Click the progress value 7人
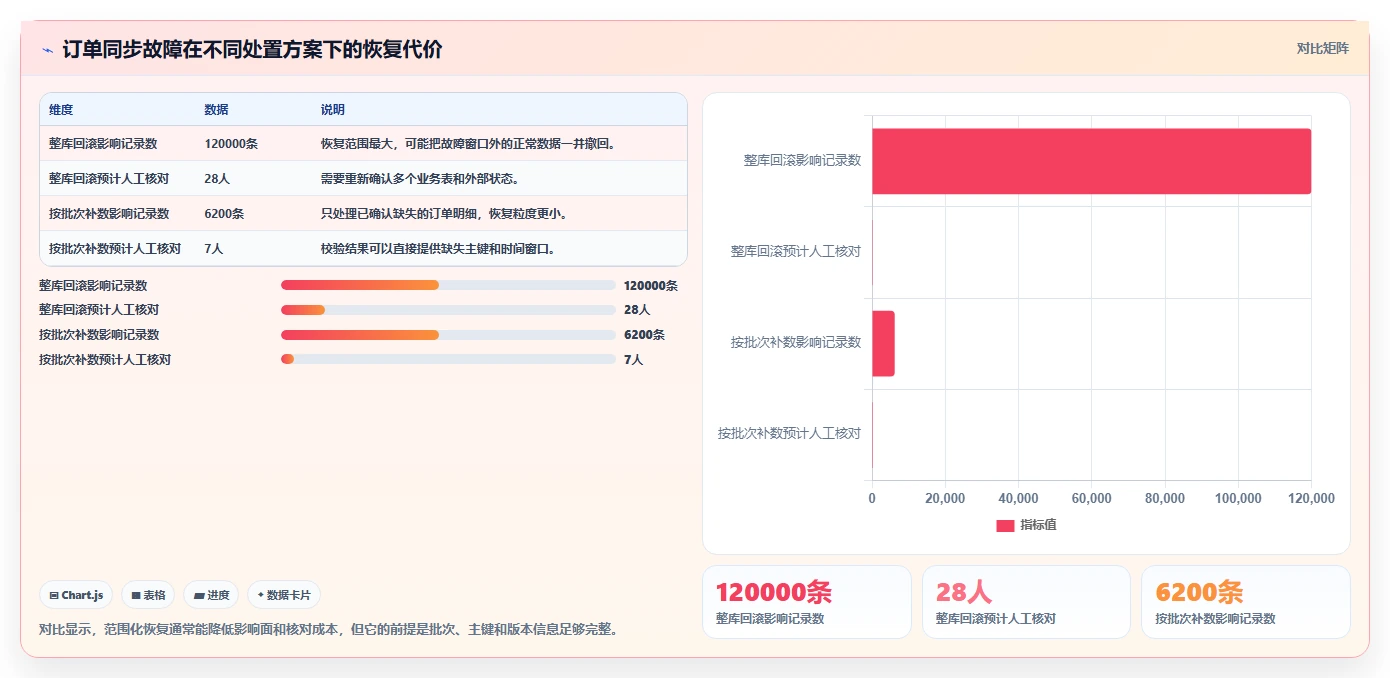The height and width of the screenshot is (678, 1390). click(633, 360)
